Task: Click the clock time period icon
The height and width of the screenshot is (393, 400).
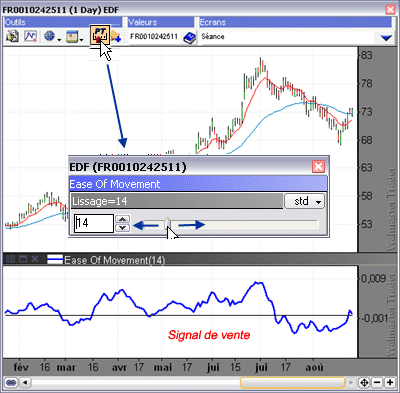Action: click(50, 36)
